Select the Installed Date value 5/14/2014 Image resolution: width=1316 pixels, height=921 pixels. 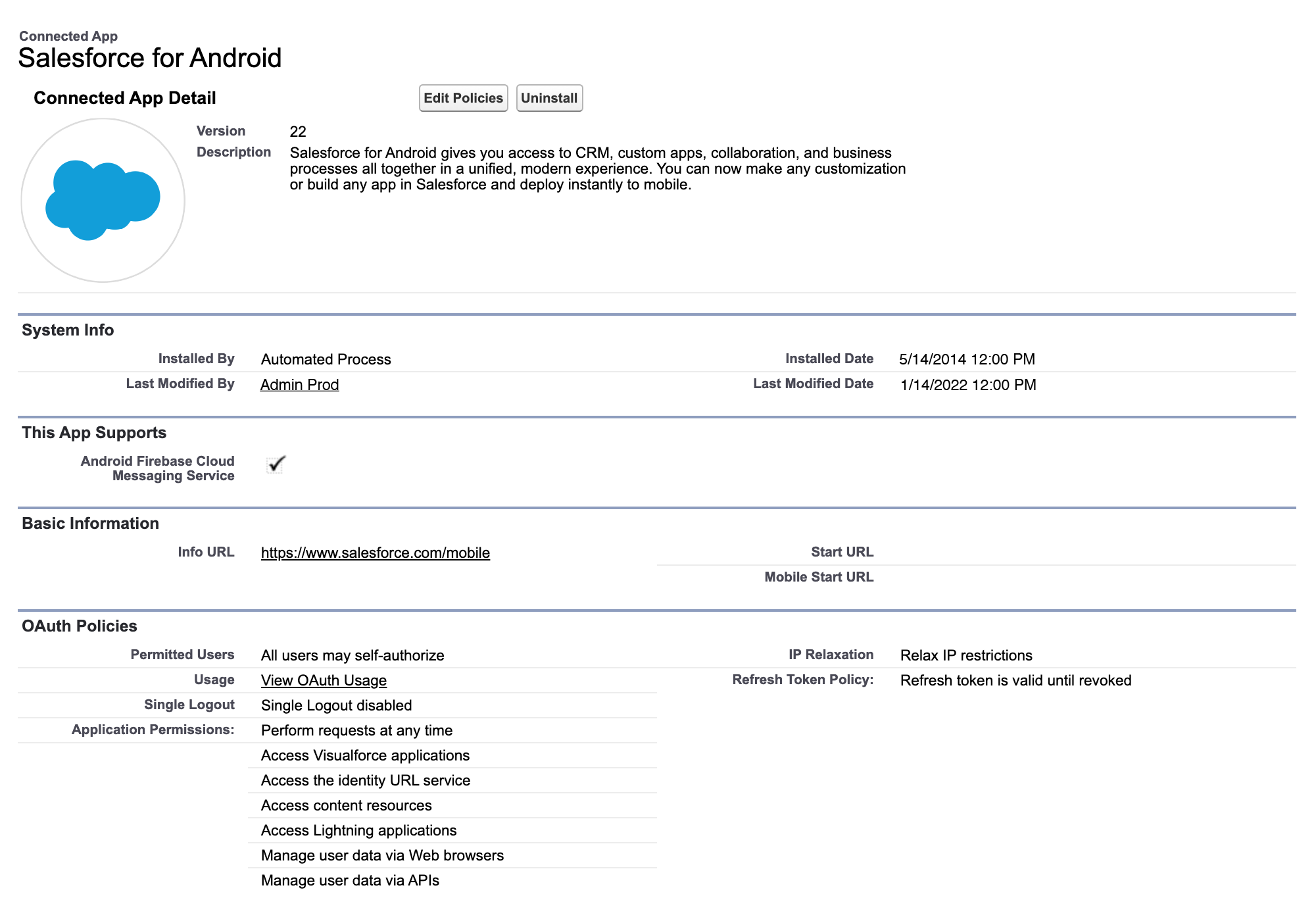coord(967,359)
